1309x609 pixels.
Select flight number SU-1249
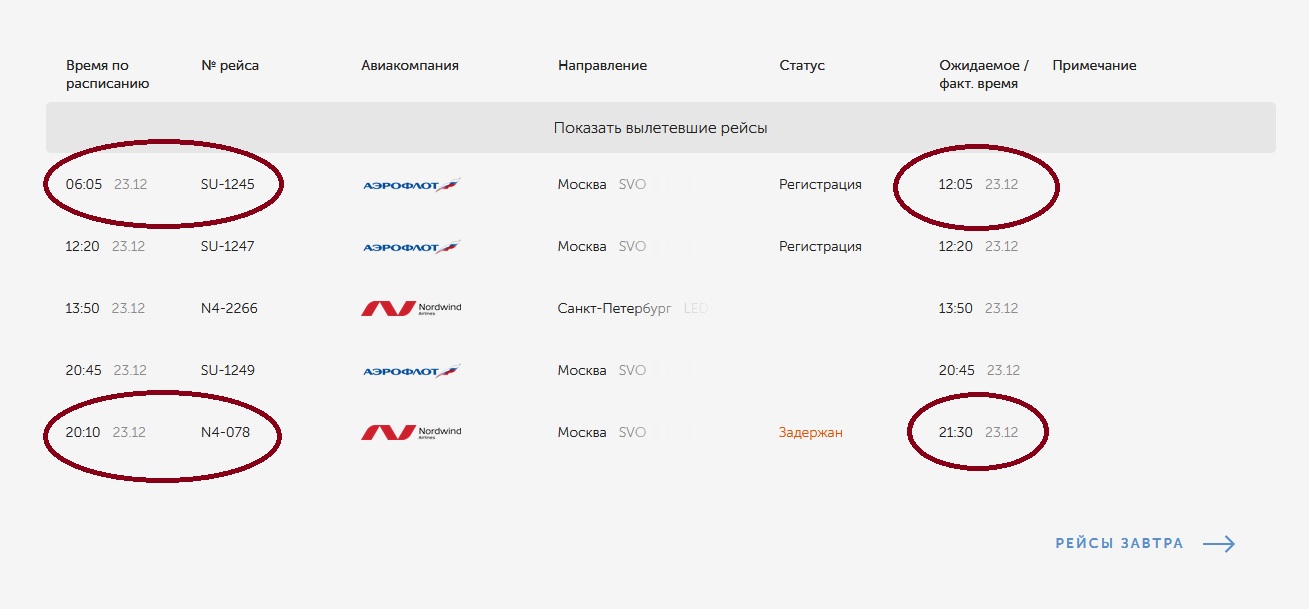click(x=228, y=371)
